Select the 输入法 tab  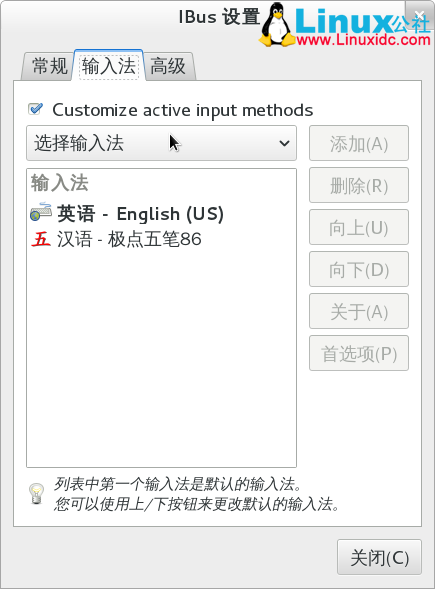(109, 65)
